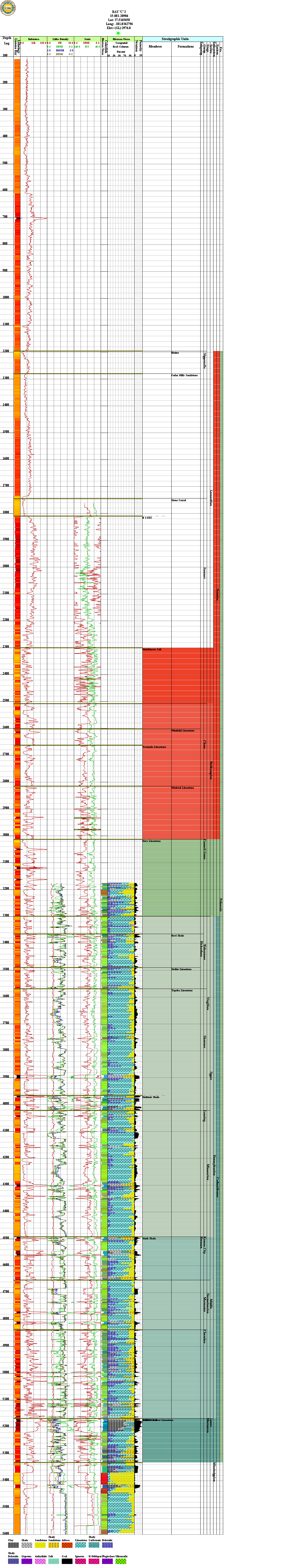Click the Winfield Limestone formation label

[x=183, y=730]
